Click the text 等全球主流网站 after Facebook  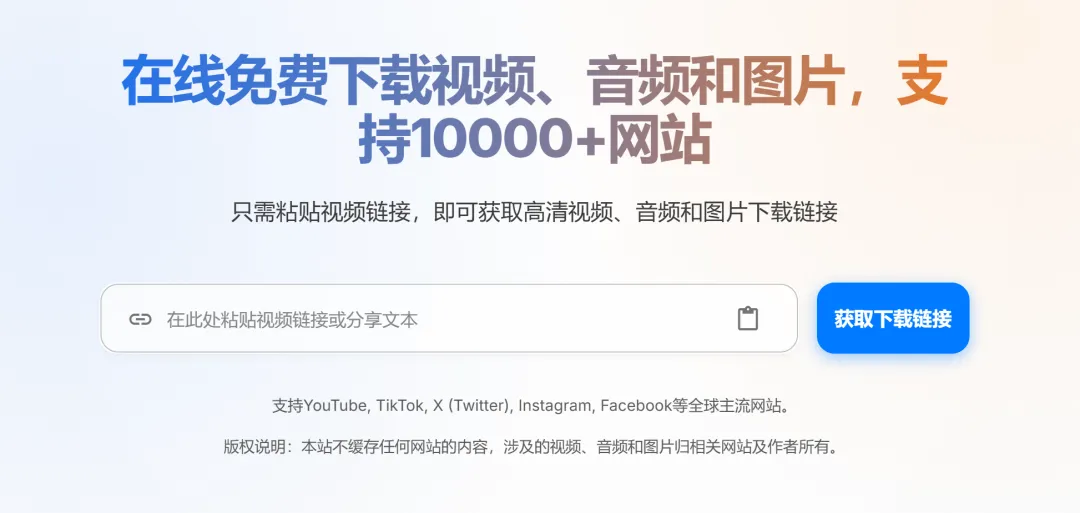727,406
